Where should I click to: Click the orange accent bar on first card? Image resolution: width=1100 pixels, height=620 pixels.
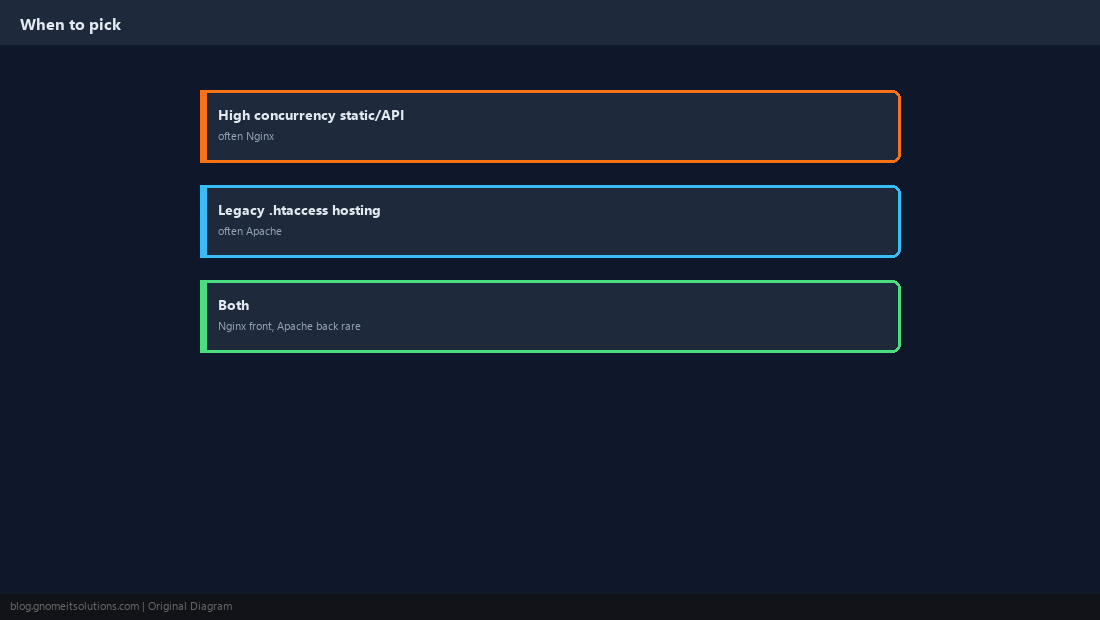(x=203, y=126)
